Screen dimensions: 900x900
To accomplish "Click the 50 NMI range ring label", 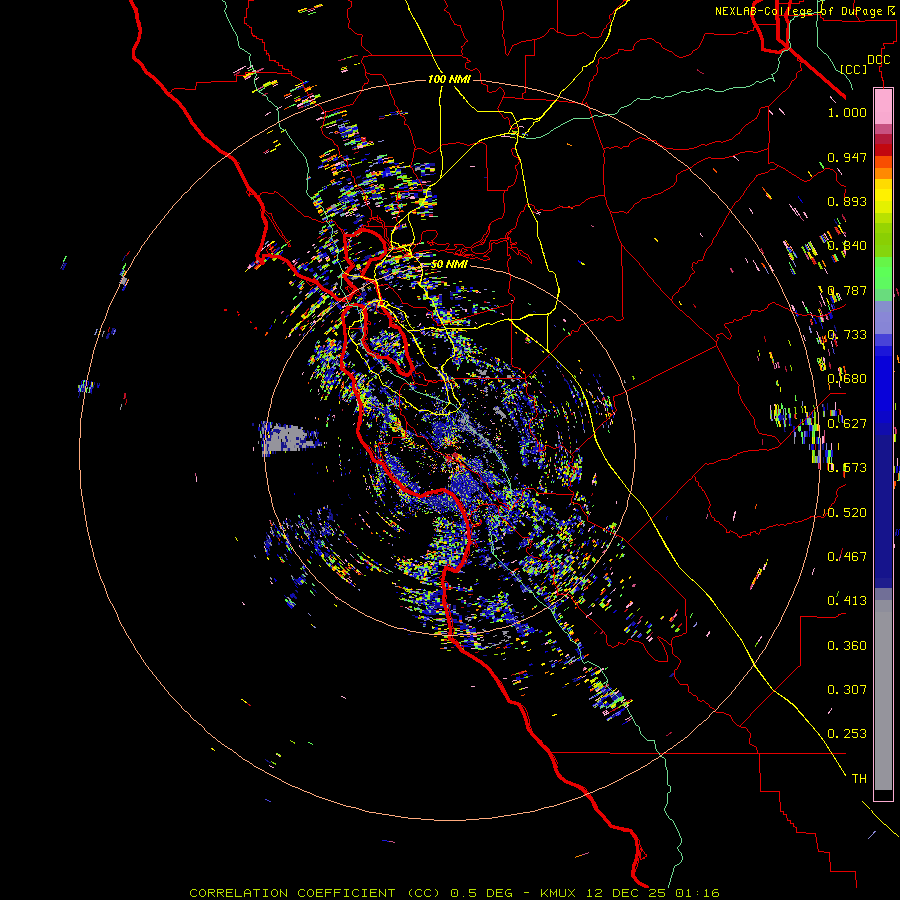I will (449, 264).
